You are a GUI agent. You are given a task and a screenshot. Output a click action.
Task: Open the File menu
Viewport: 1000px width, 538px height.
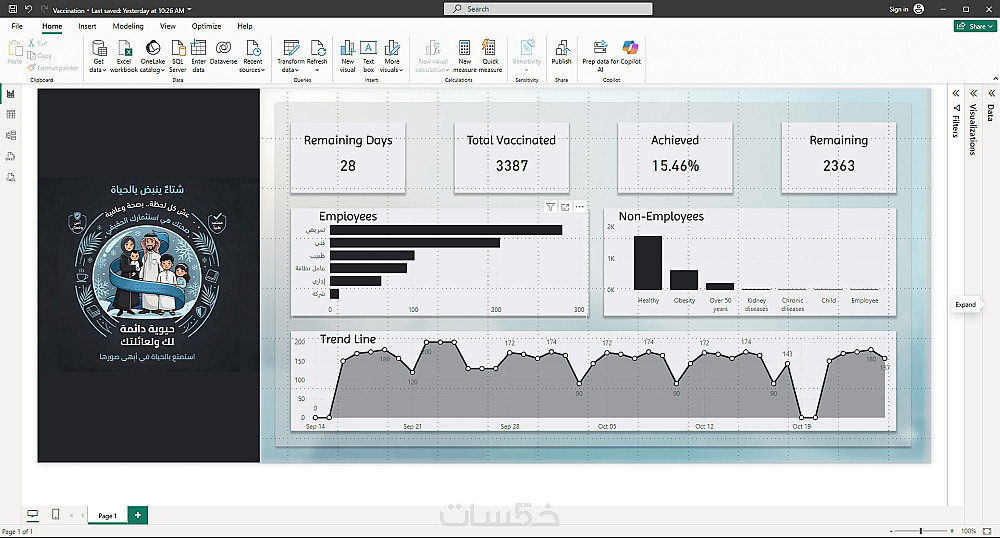point(17,26)
